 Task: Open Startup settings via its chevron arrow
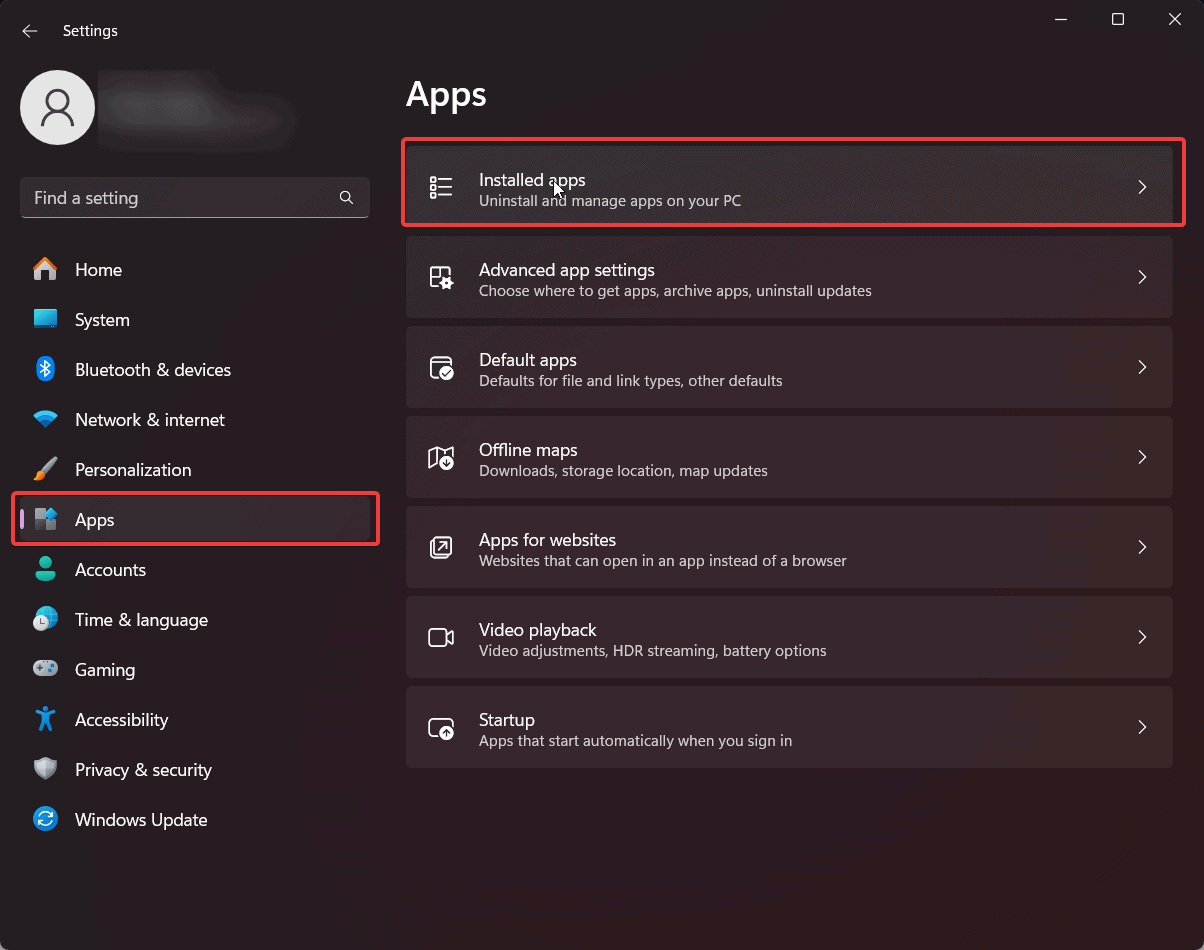[x=1142, y=727]
